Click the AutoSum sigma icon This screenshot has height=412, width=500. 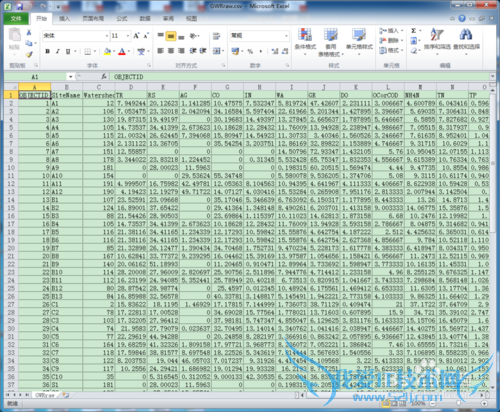click(x=414, y=31)
